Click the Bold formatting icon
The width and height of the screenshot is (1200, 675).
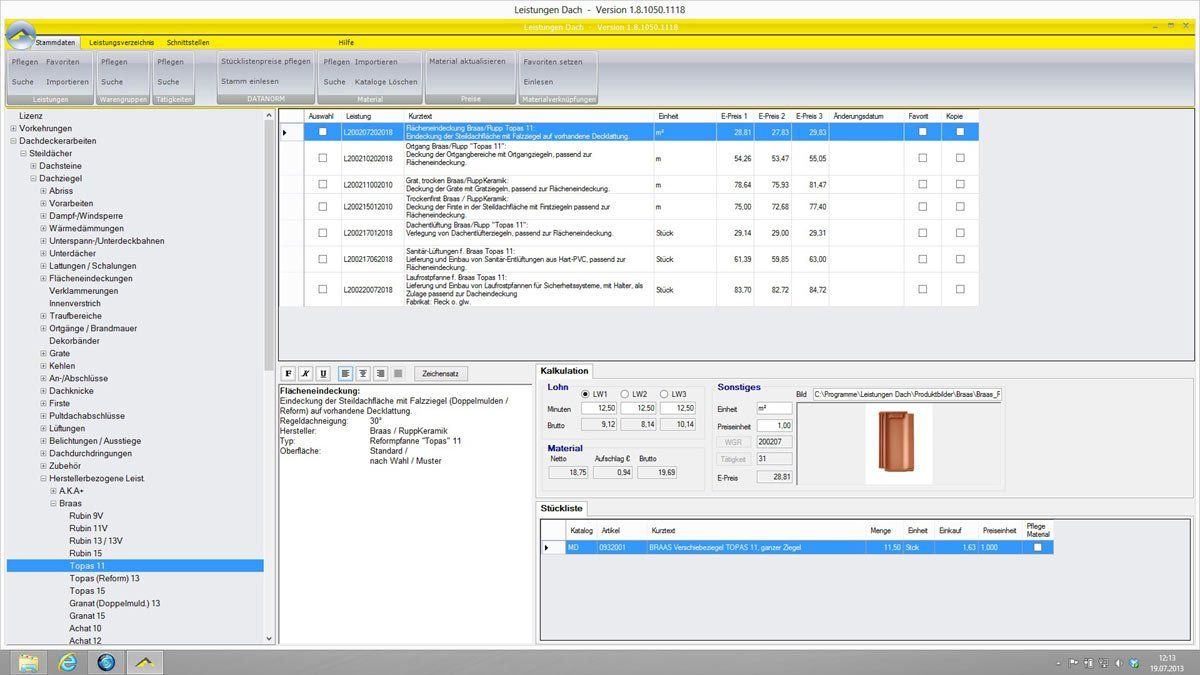(x=288, y=373)
